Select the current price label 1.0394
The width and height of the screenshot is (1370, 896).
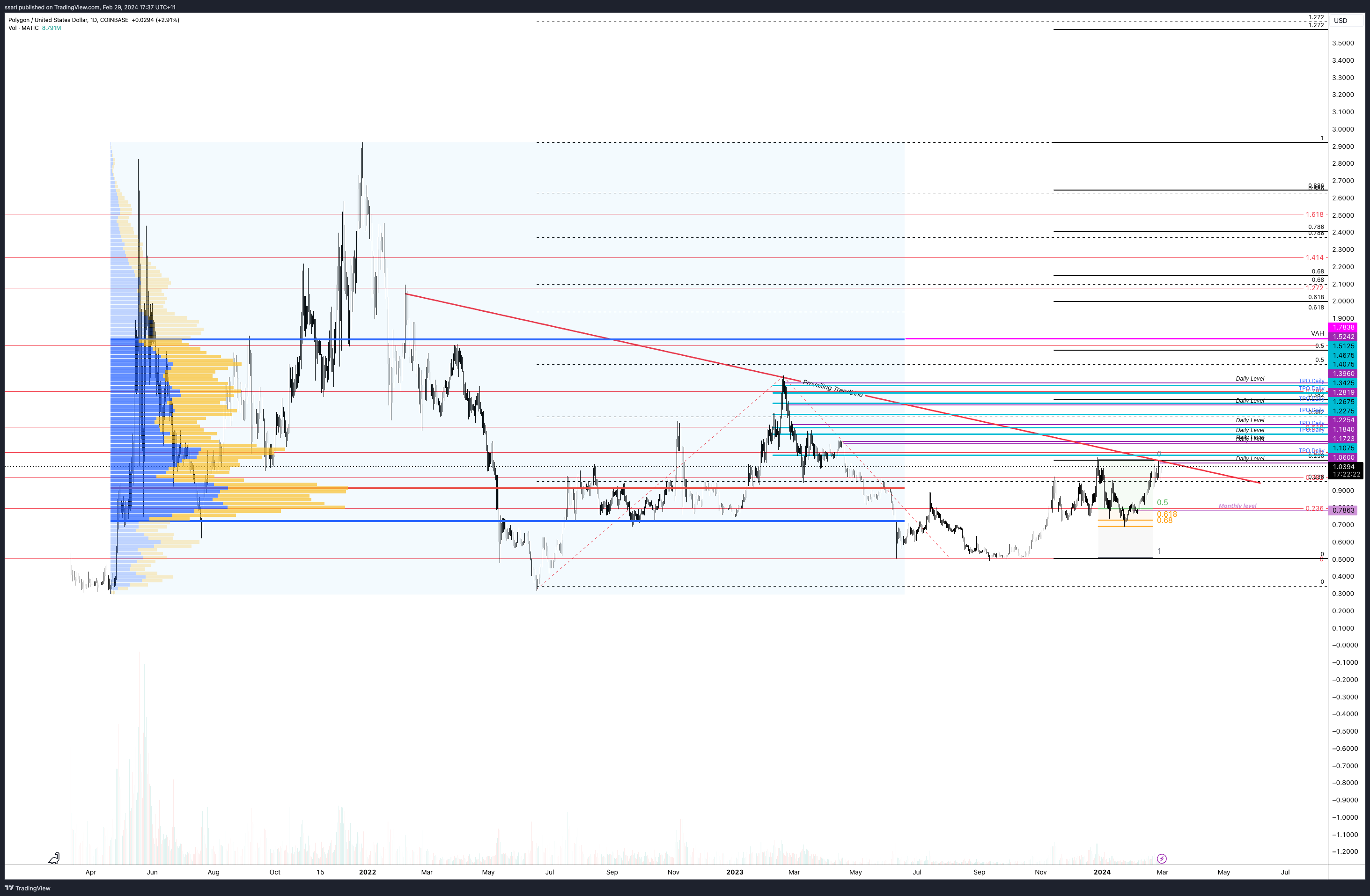[x=1344, y=467]
